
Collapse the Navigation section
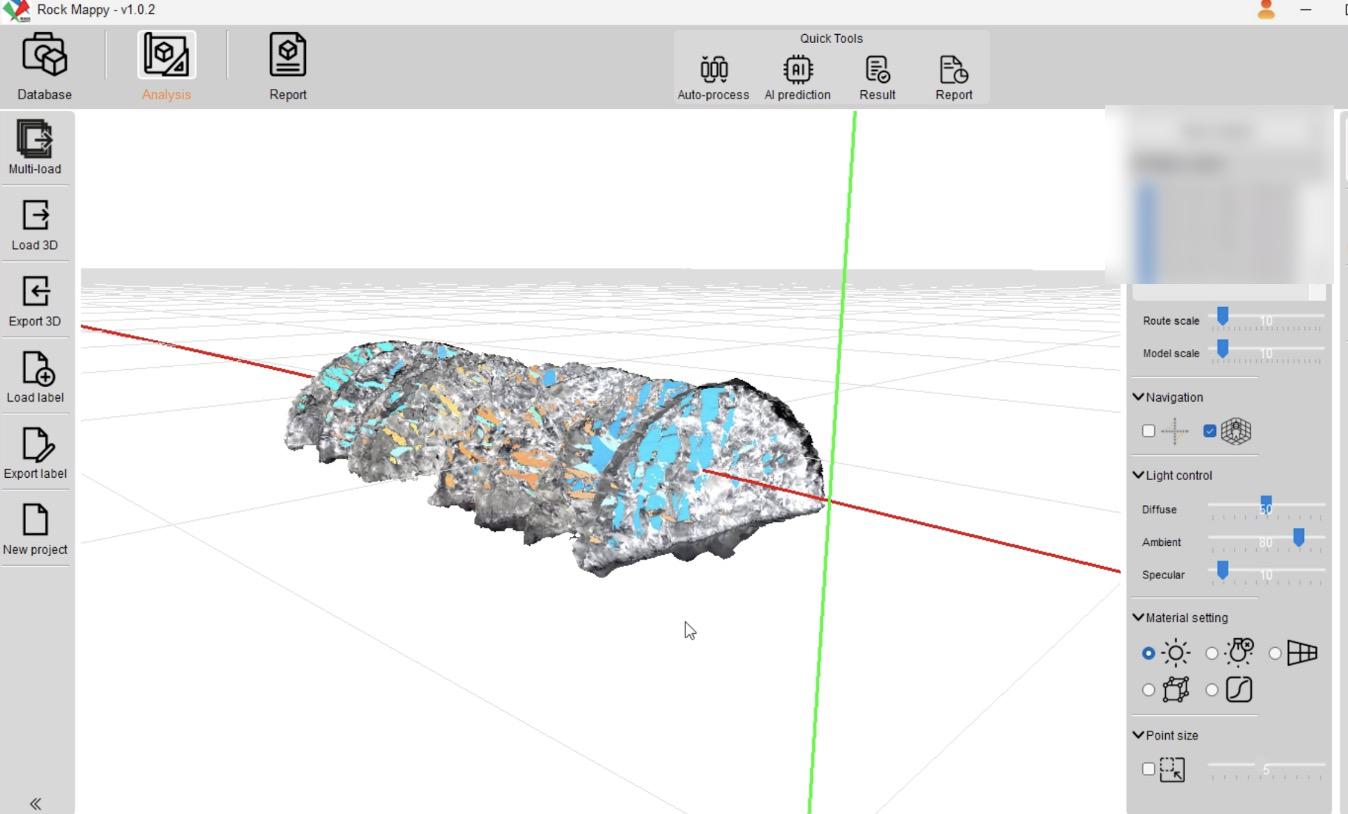click(x=1138, y=397)
